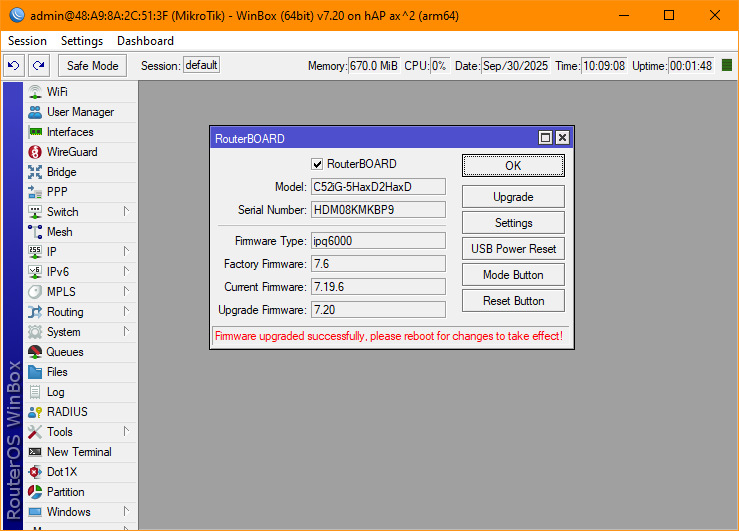Expand the Routing submenu arrow
This screenshot has width=739, height=531.
click(126, 311)
